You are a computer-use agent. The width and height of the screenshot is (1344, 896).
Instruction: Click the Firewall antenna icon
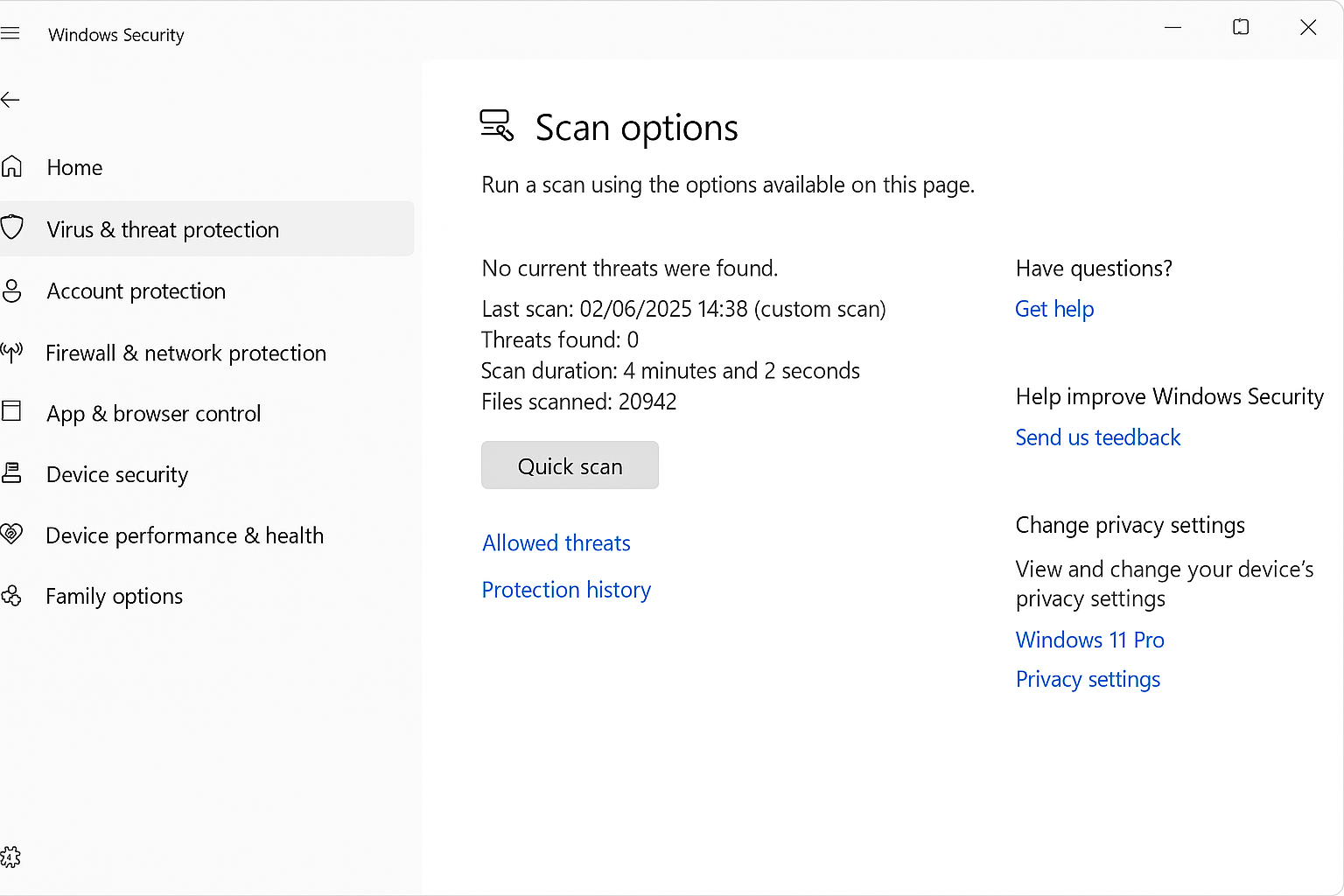(11, 353)
